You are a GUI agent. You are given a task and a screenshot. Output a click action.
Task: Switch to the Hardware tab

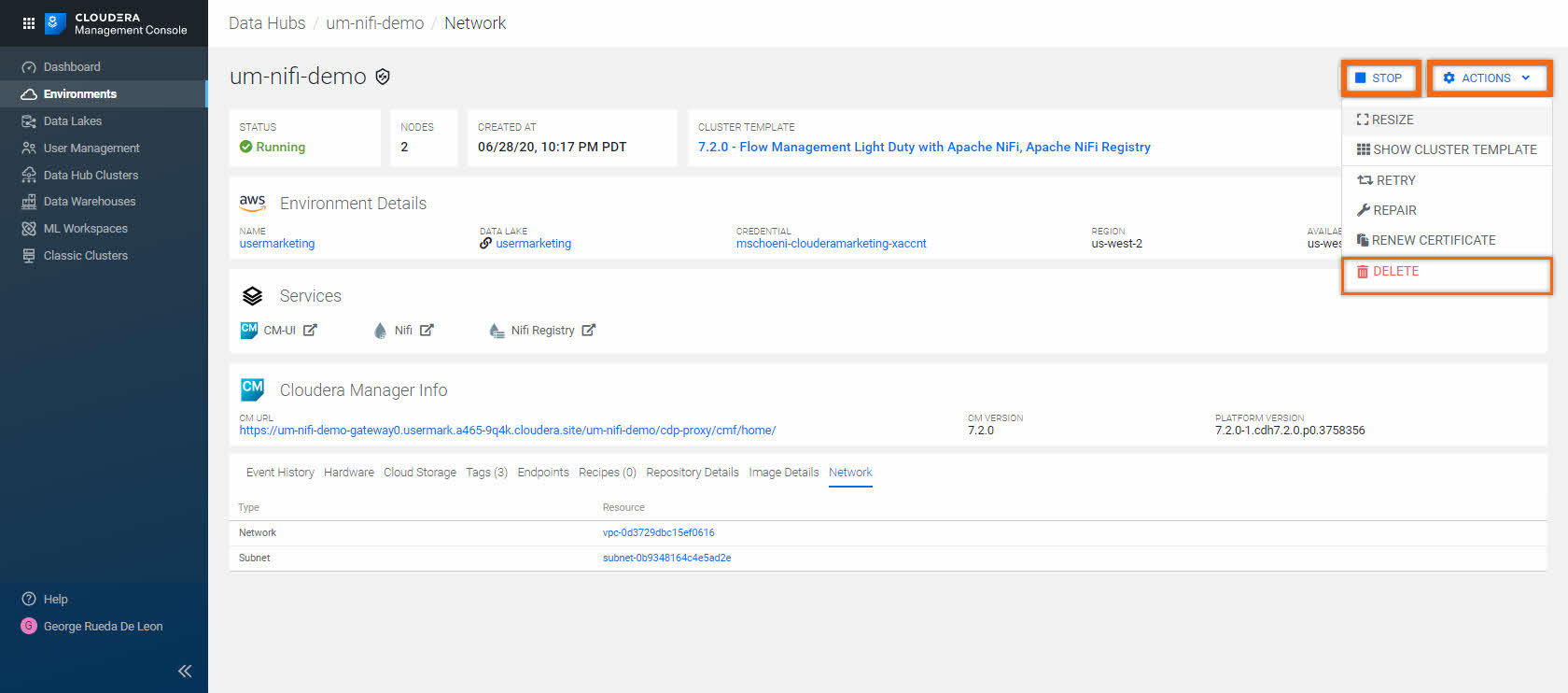click(x=349, y=473)
